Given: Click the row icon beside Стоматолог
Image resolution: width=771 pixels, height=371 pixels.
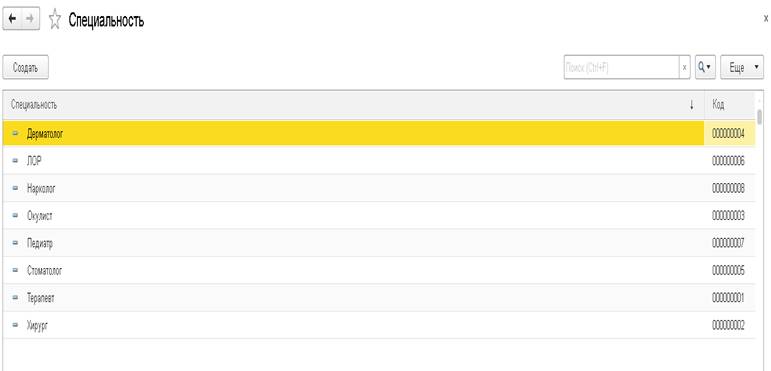Looking at the screenshot, I should pyautogui.click(x=15, y=270).
